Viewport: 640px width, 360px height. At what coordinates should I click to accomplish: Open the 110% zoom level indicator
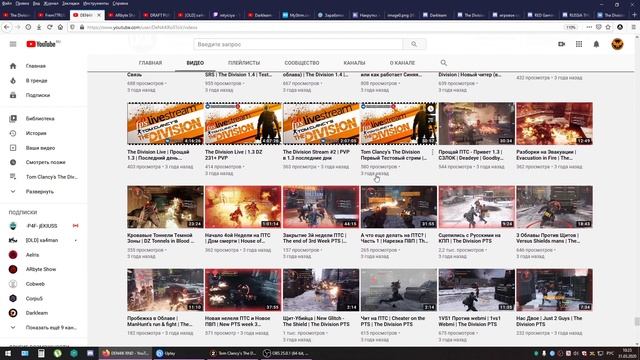[x=571, y=27]
